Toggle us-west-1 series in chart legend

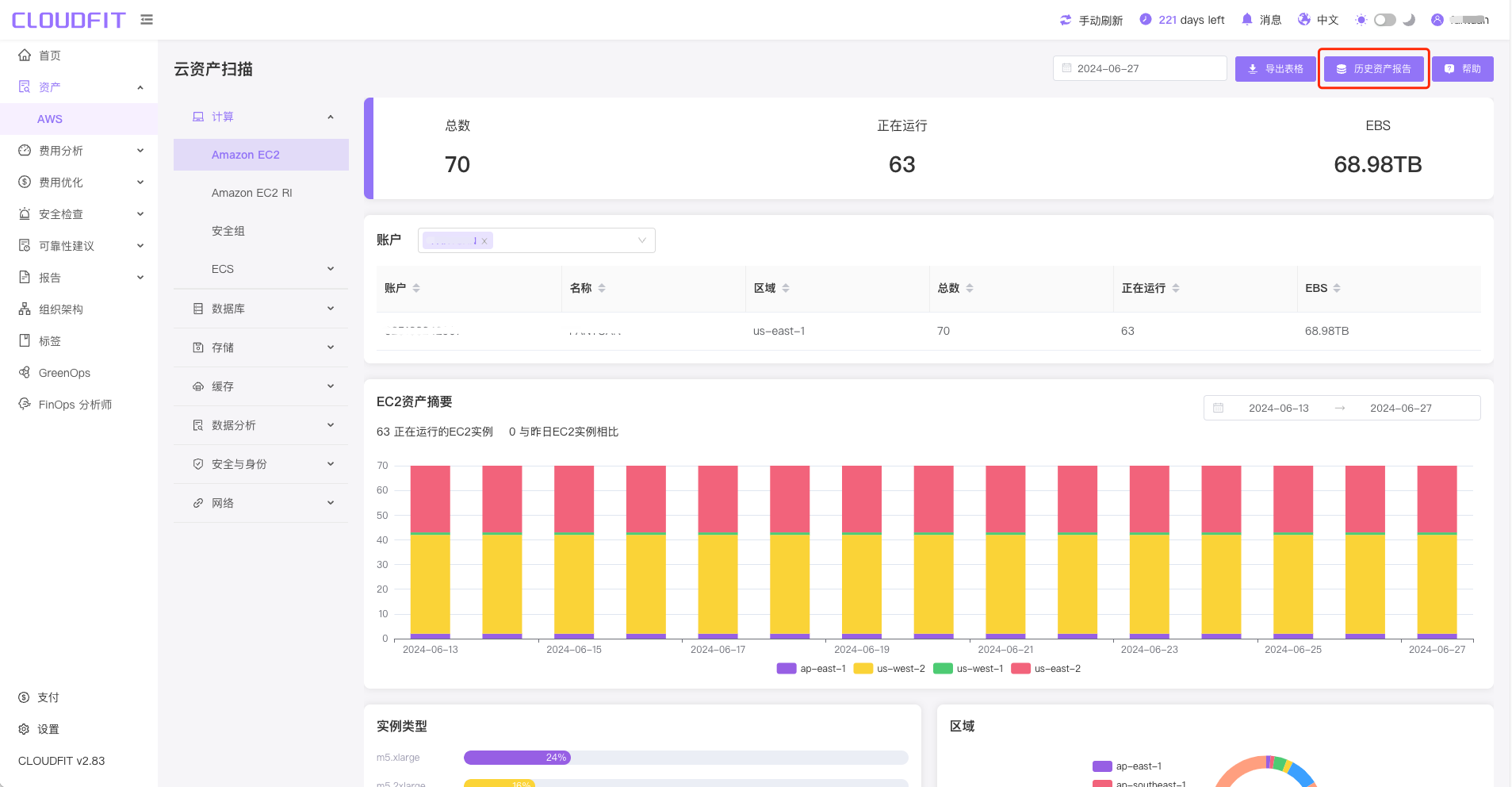[x=968, y=669]
